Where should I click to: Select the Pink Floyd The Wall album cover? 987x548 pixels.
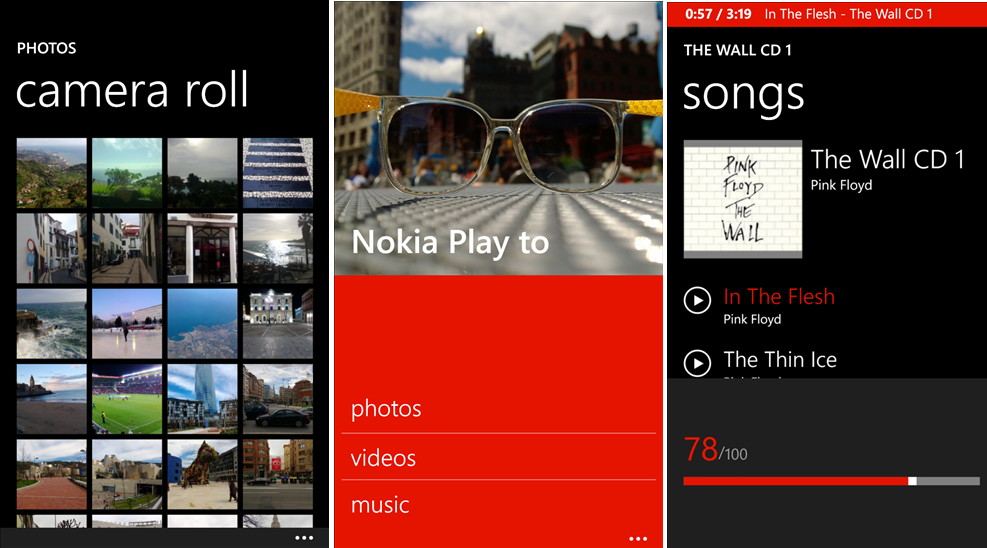[x=743, y=199]
